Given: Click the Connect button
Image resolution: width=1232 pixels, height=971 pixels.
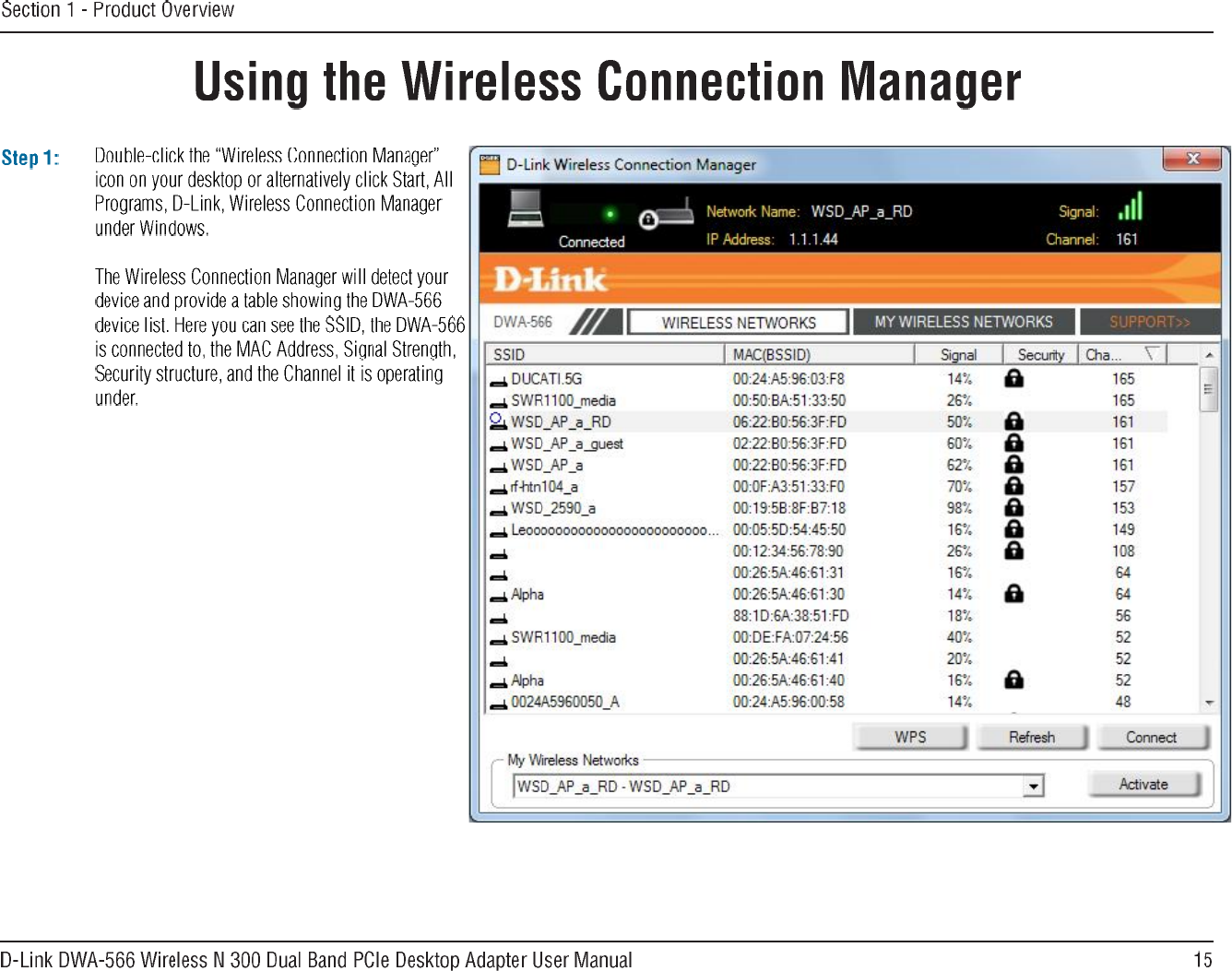Looking at the screenshot, I should pos(1151,738).
